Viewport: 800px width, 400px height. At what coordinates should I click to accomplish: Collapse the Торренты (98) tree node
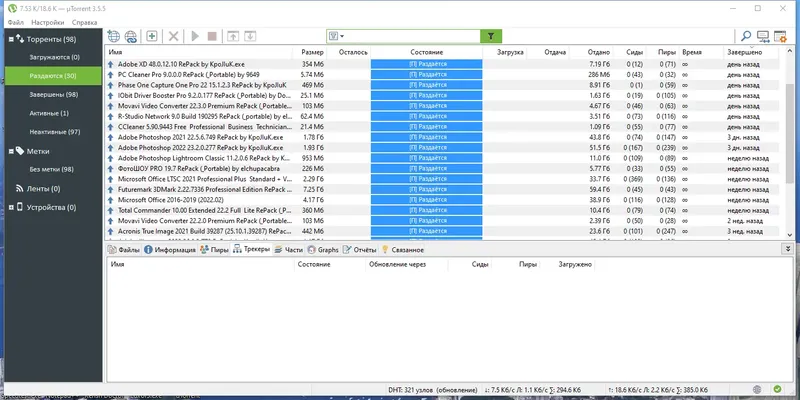tap(11, 39)
